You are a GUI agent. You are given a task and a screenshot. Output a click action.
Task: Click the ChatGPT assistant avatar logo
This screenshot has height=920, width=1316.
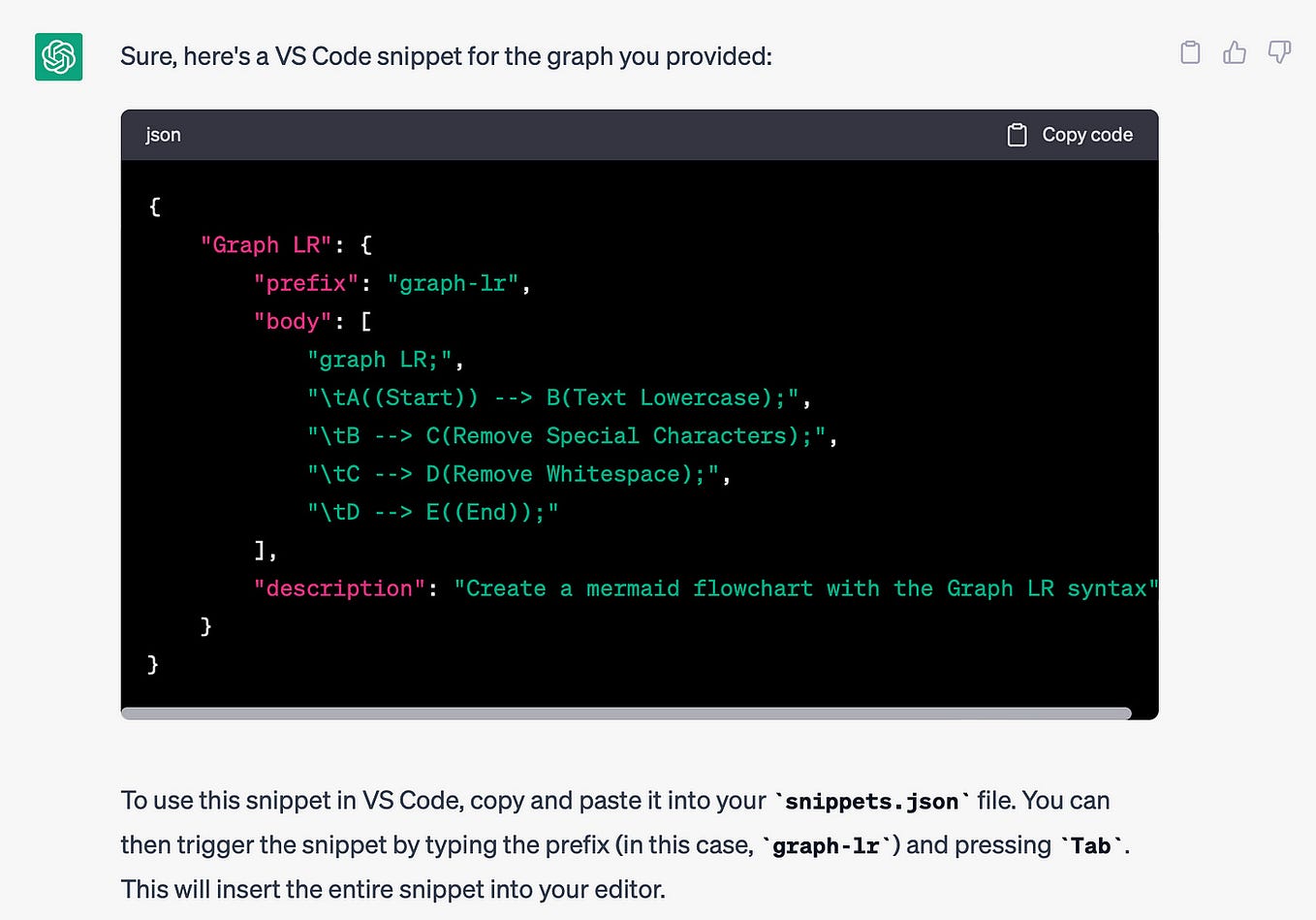(58, 57)
